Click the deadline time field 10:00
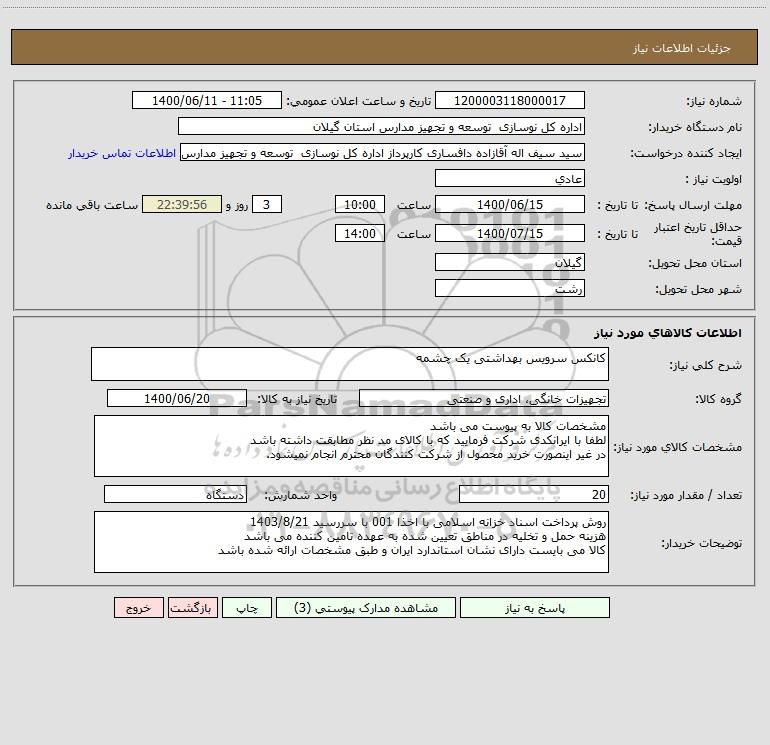This screenshot has width=770, height=745. coord(359,204)
